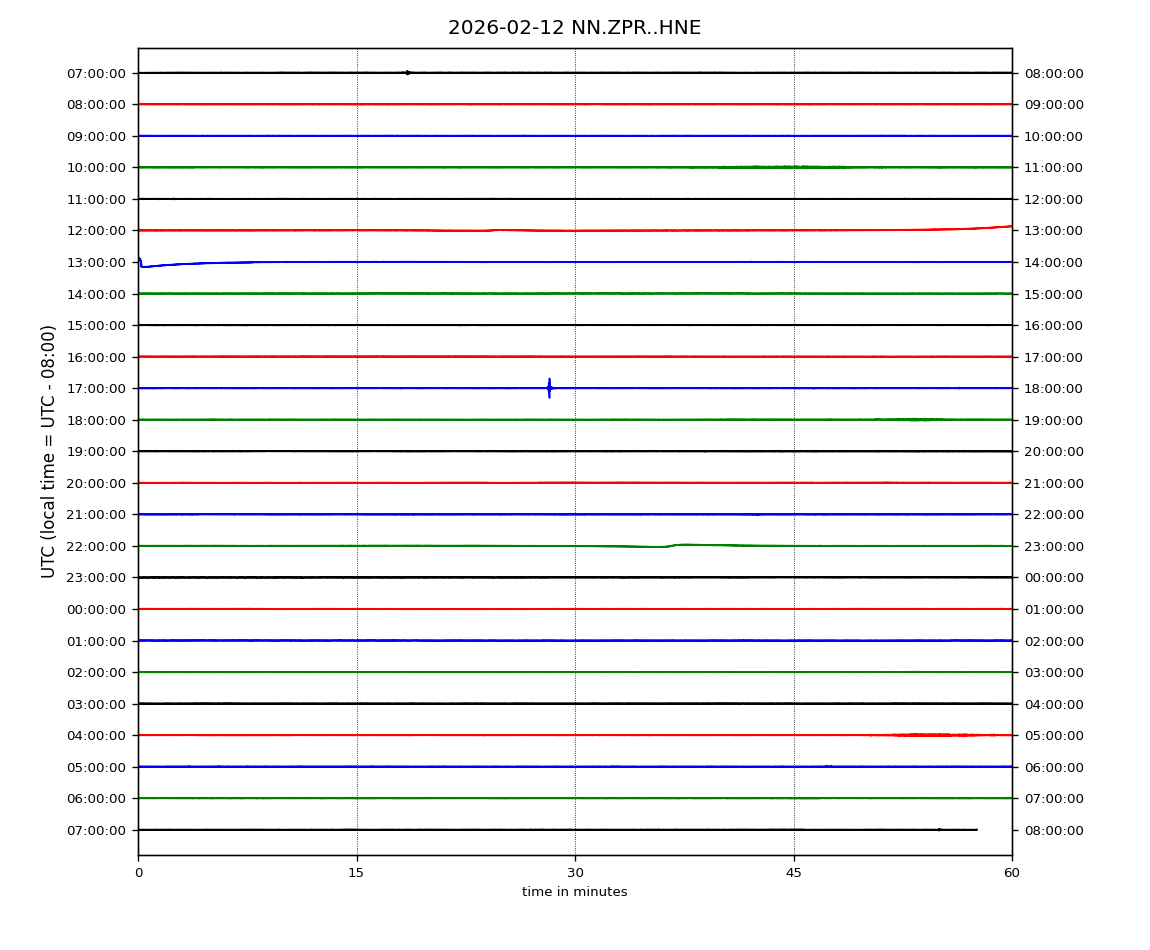Image resolution: width=1150 pixels, height=950 pixels.
Task: Click the 05:00:00 local-time label
Action: coord(1053,735)
